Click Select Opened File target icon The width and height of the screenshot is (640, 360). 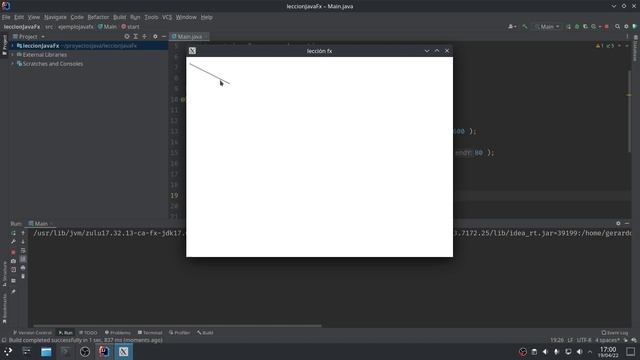tap(127, 36)
